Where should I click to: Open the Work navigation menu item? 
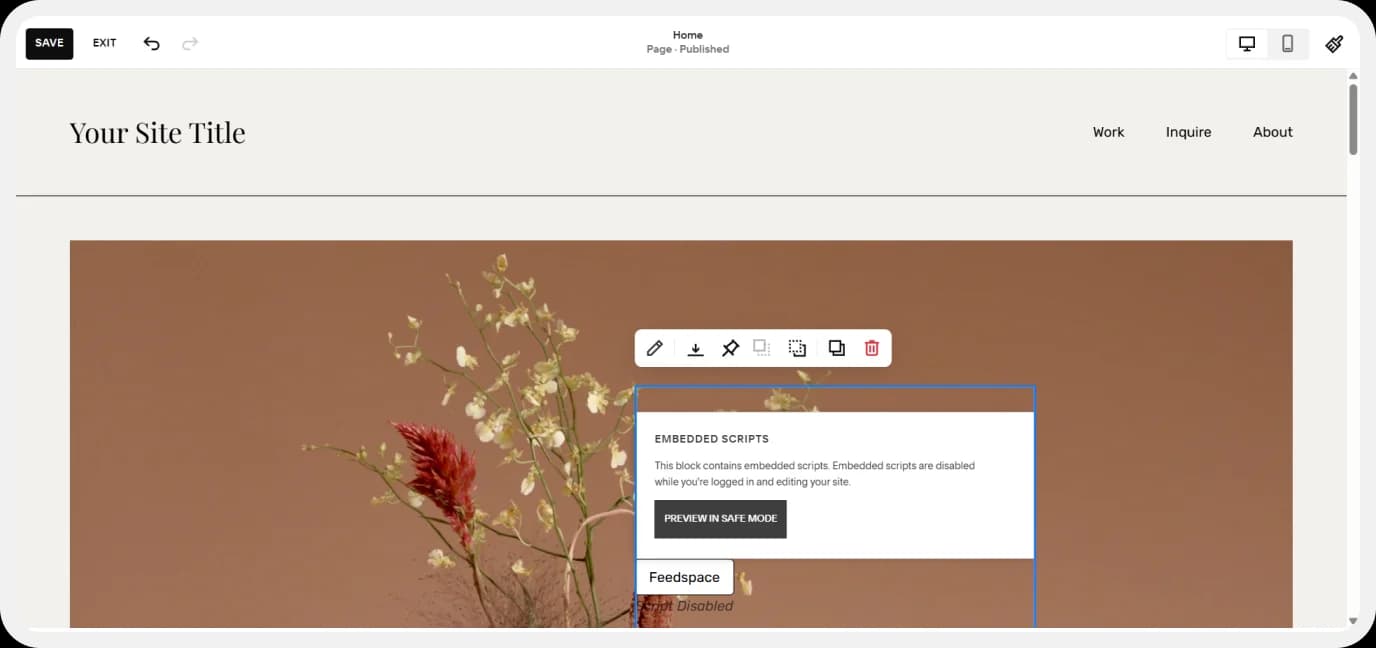click(1108, 132)
